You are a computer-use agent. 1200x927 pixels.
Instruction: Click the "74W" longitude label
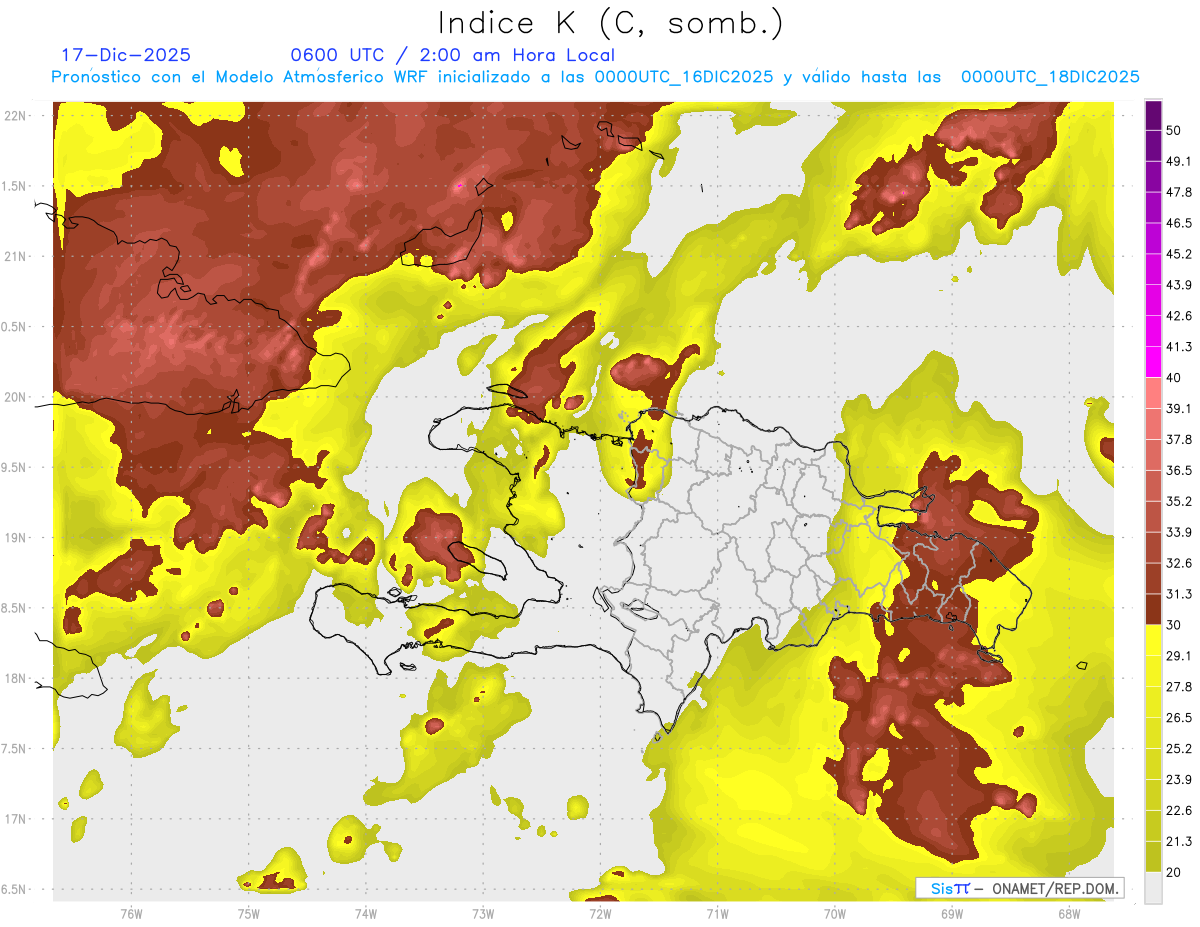point(365,913)
